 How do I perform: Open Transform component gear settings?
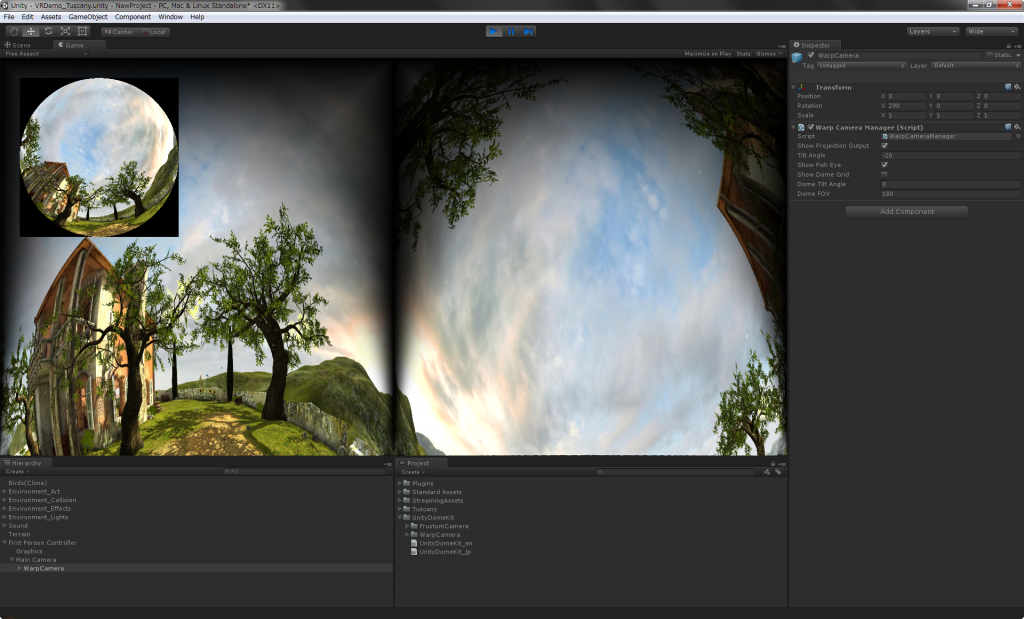[x=1018, y=87]
